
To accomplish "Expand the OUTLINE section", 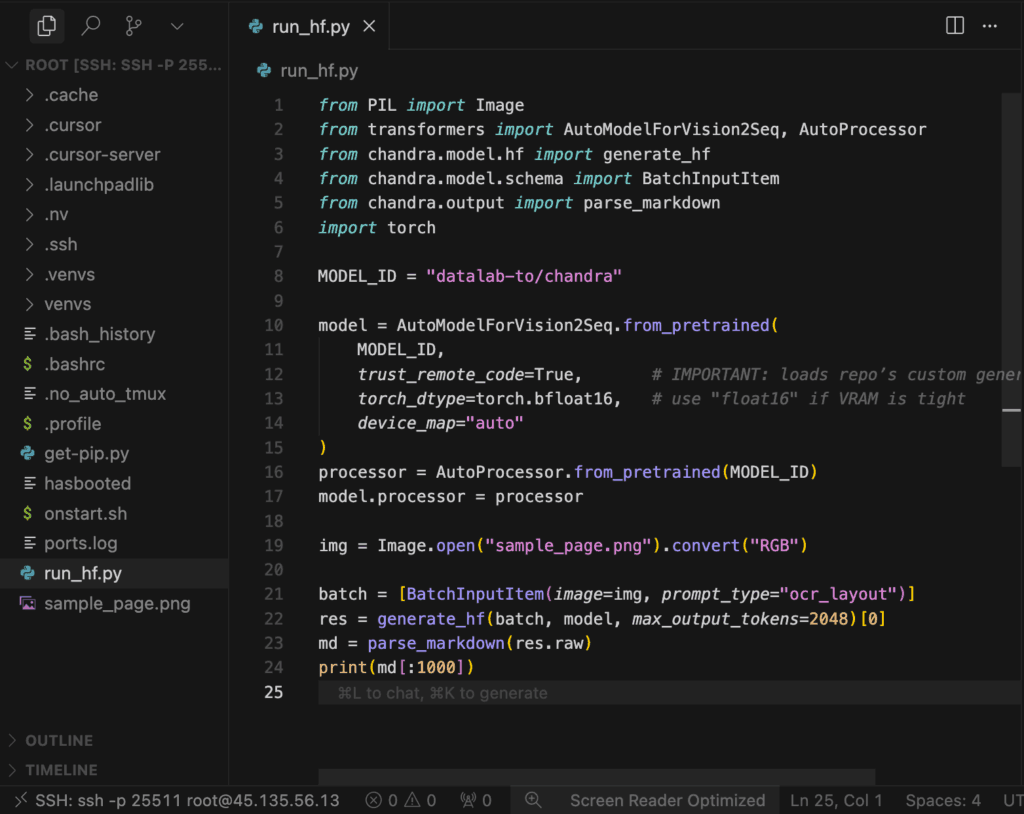I will pyautogui.click(x=58, y=740).
